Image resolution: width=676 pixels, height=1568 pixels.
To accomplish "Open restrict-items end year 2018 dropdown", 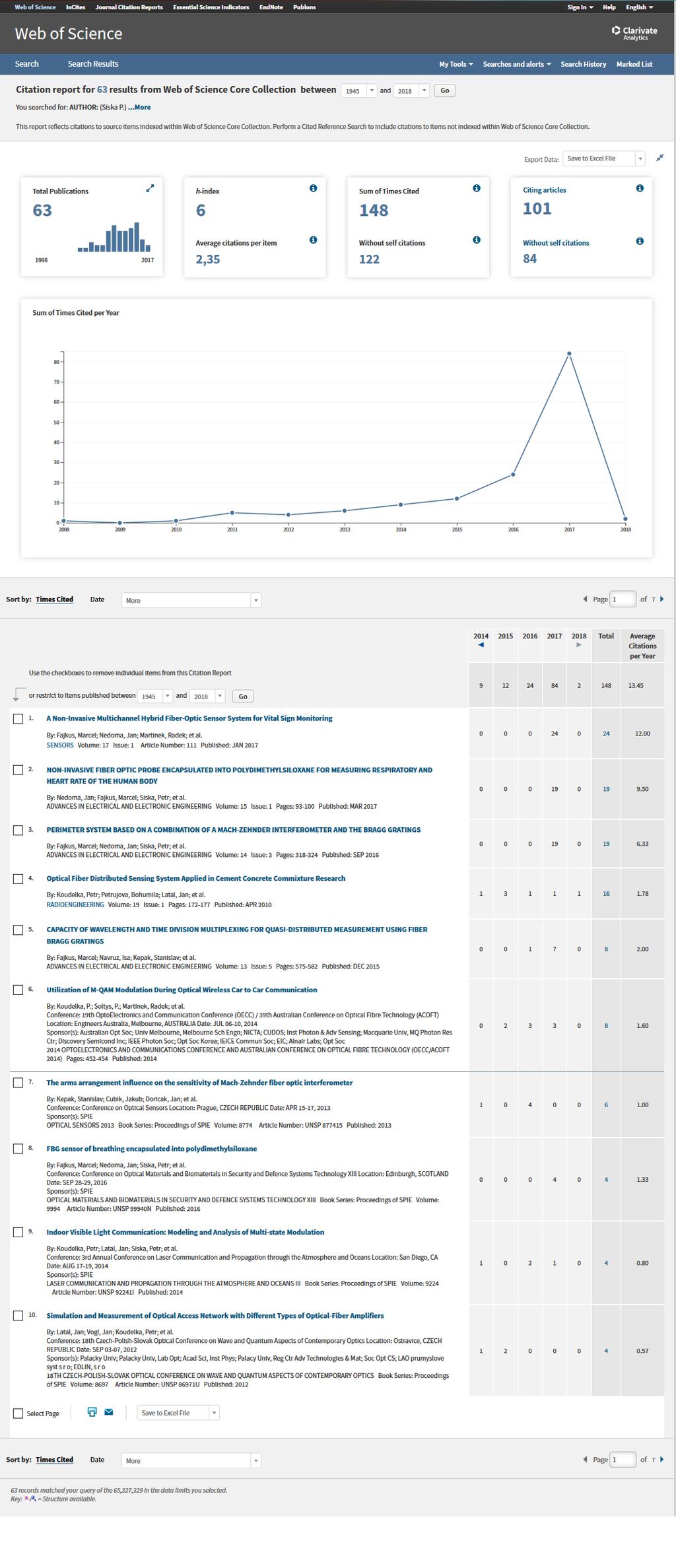I will (207, 697).
